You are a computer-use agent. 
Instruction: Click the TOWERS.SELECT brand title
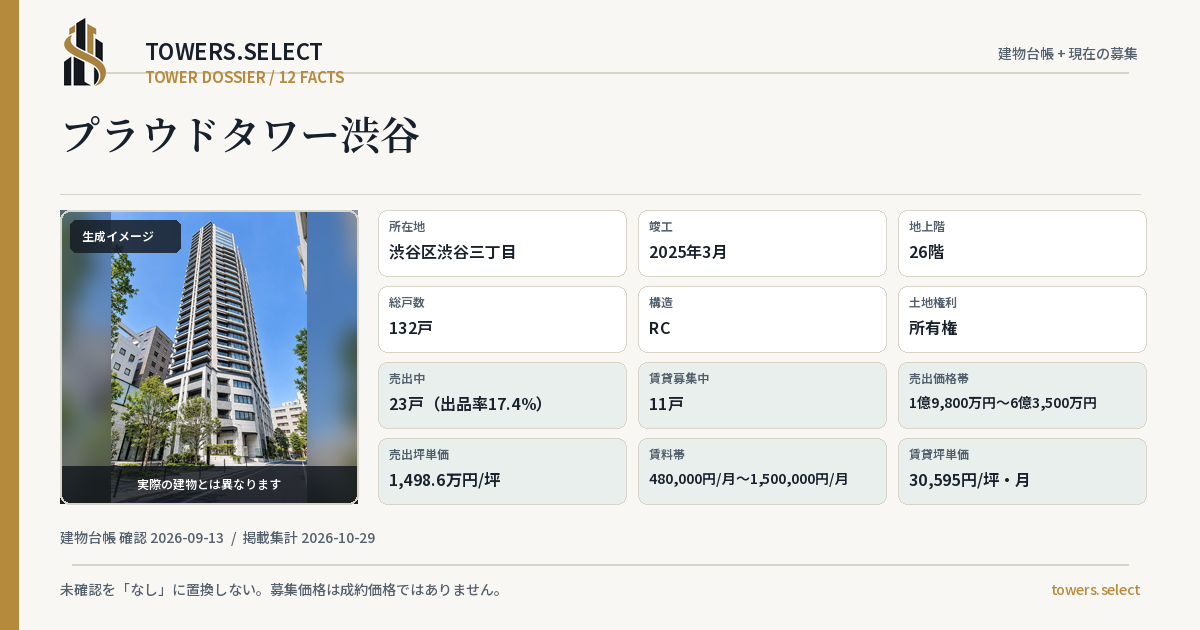click(x=234, y=52)
